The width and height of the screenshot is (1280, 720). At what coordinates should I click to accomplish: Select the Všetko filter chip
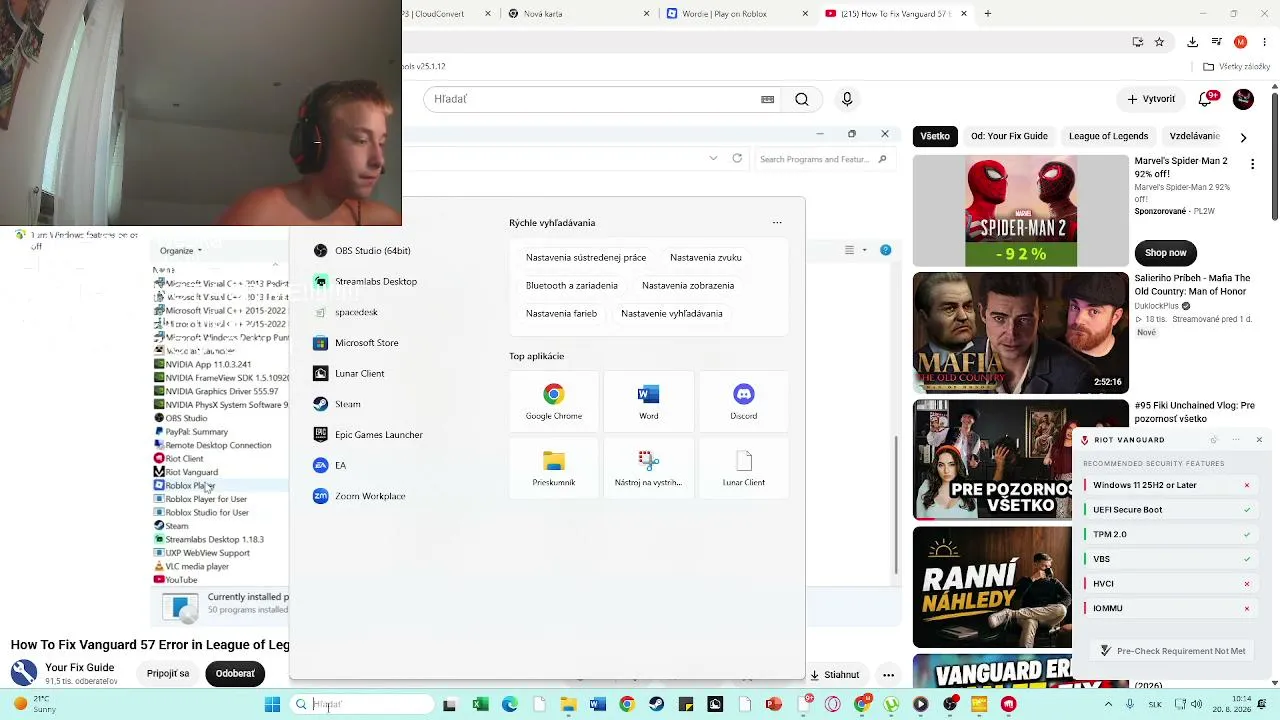[935, 136]
